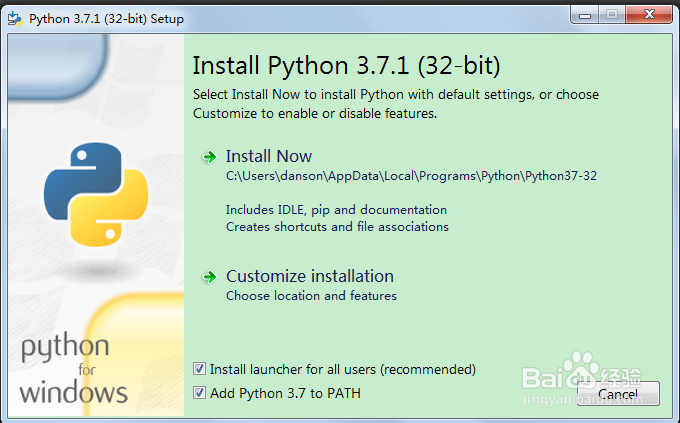Image resolution: width=680 pixels, height=423 pixels.
Task: Click the Python icon in the title bar
Action: (x=15, y=18)
